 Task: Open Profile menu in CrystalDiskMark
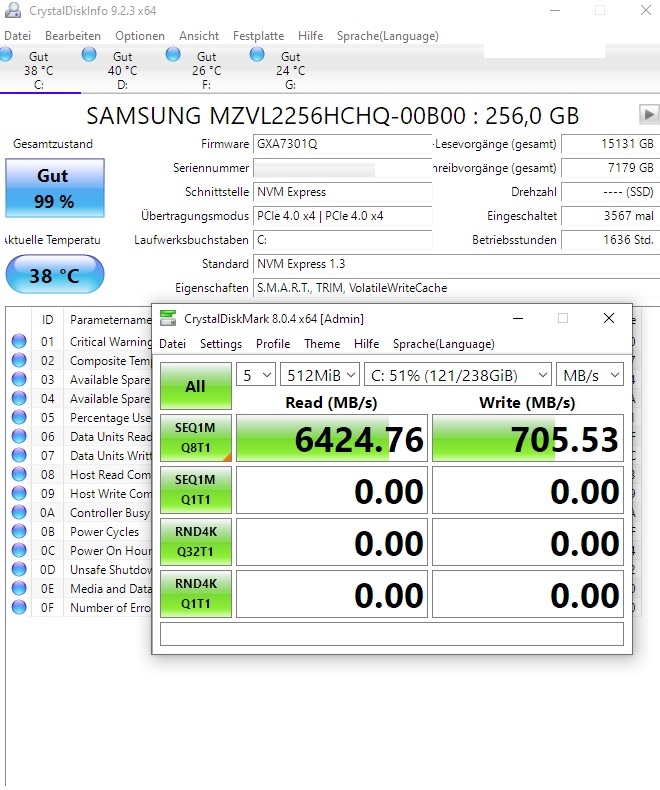point(273,344)
